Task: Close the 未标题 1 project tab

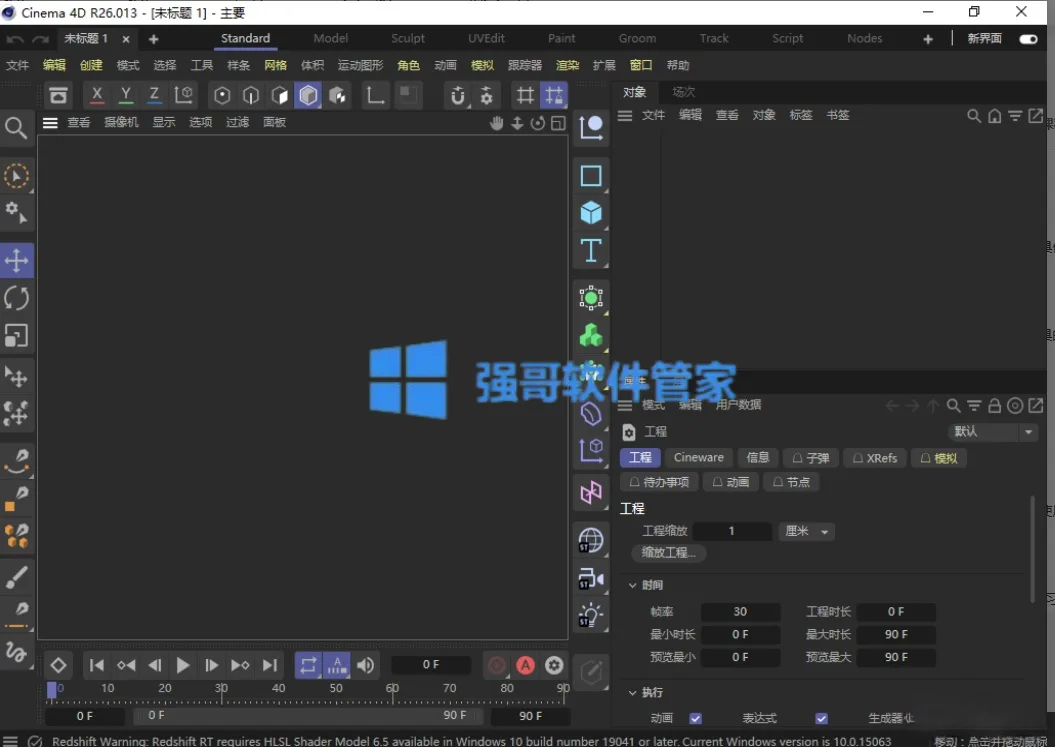Action: (x=126, y=39)
